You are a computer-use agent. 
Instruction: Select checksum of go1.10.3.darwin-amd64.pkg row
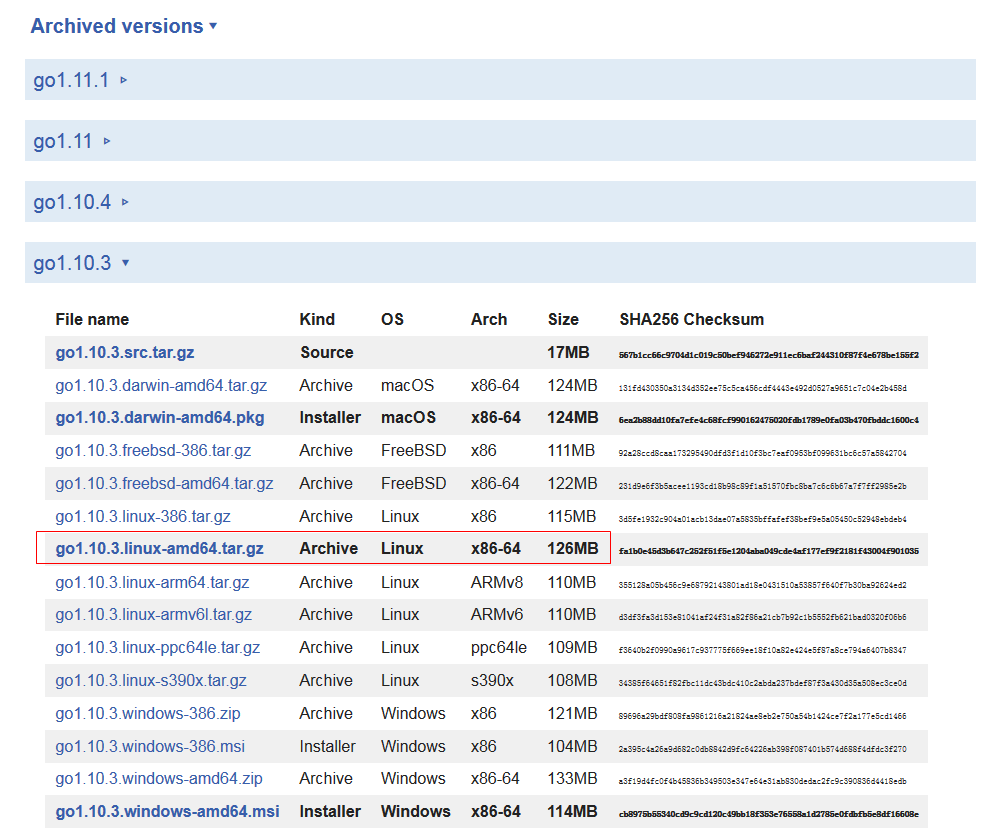pos(769,420)
